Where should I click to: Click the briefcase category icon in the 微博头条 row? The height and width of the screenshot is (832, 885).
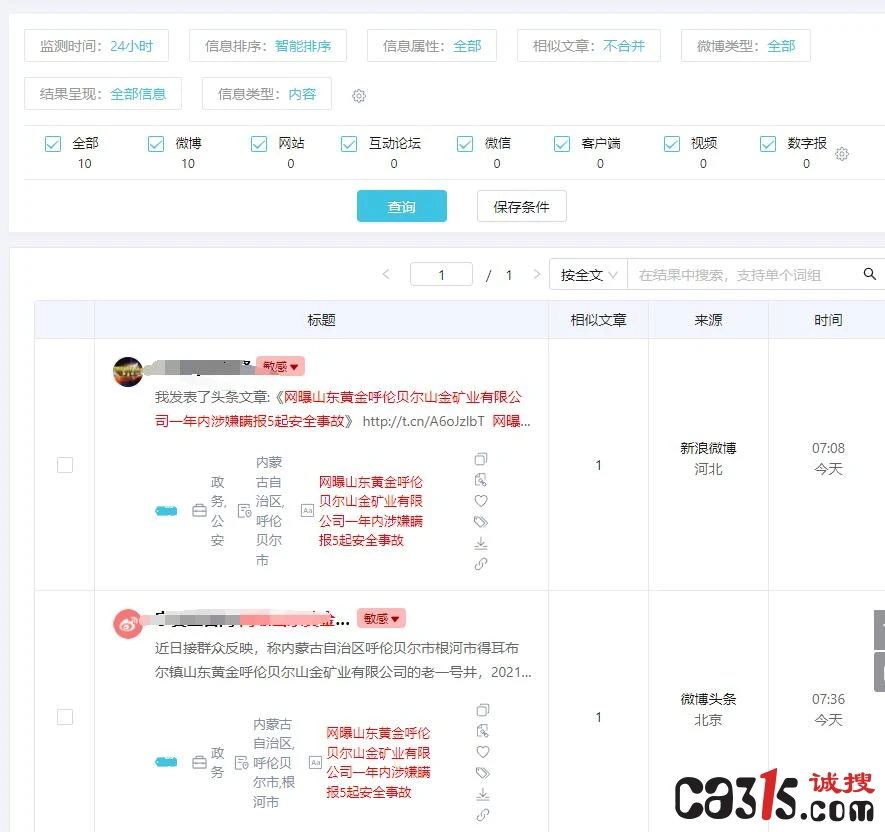[x=199, y=763]
